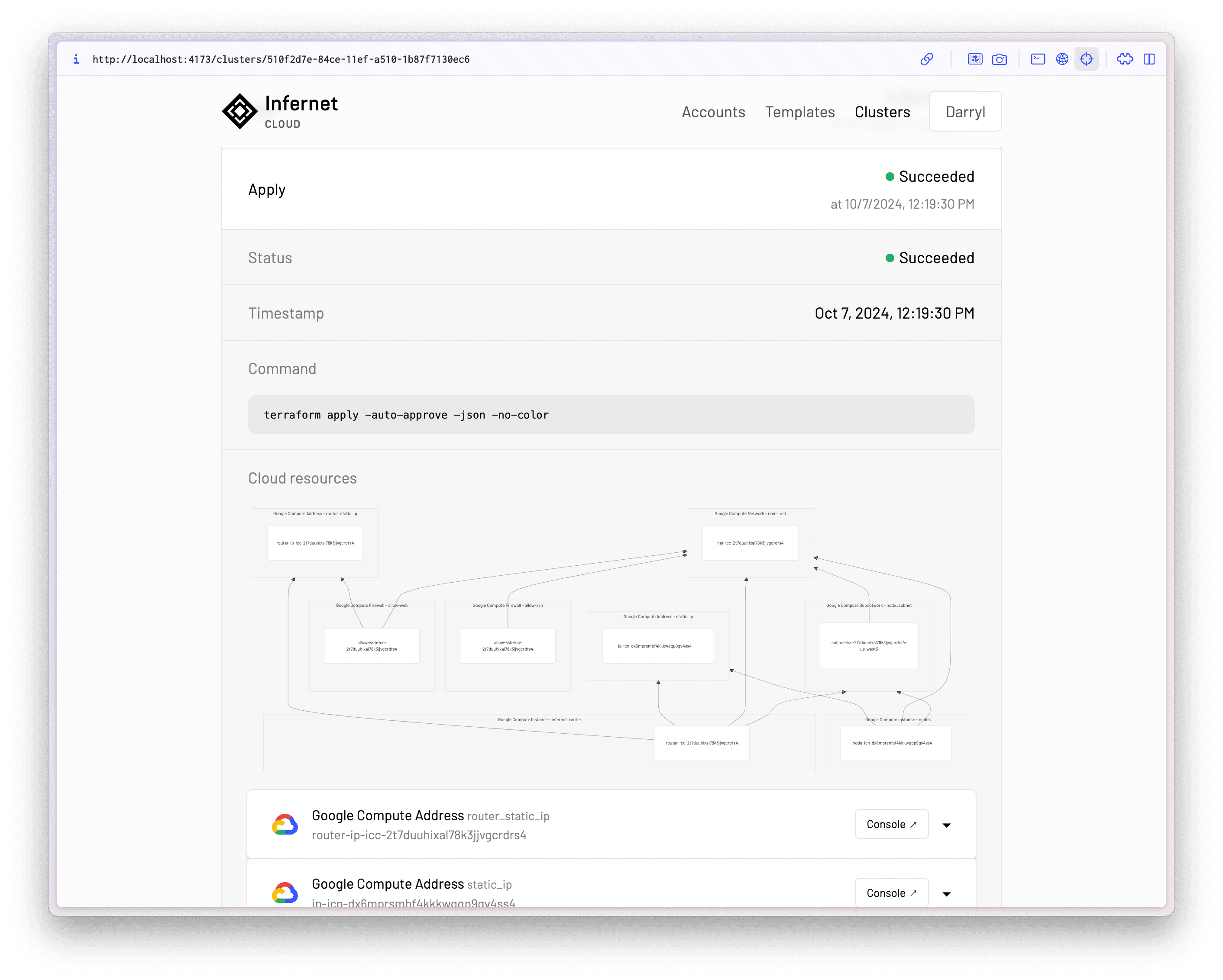Screen dimensions: 1223x980
Task: Click the Darryl user profile button
Action: coord(964,111)
